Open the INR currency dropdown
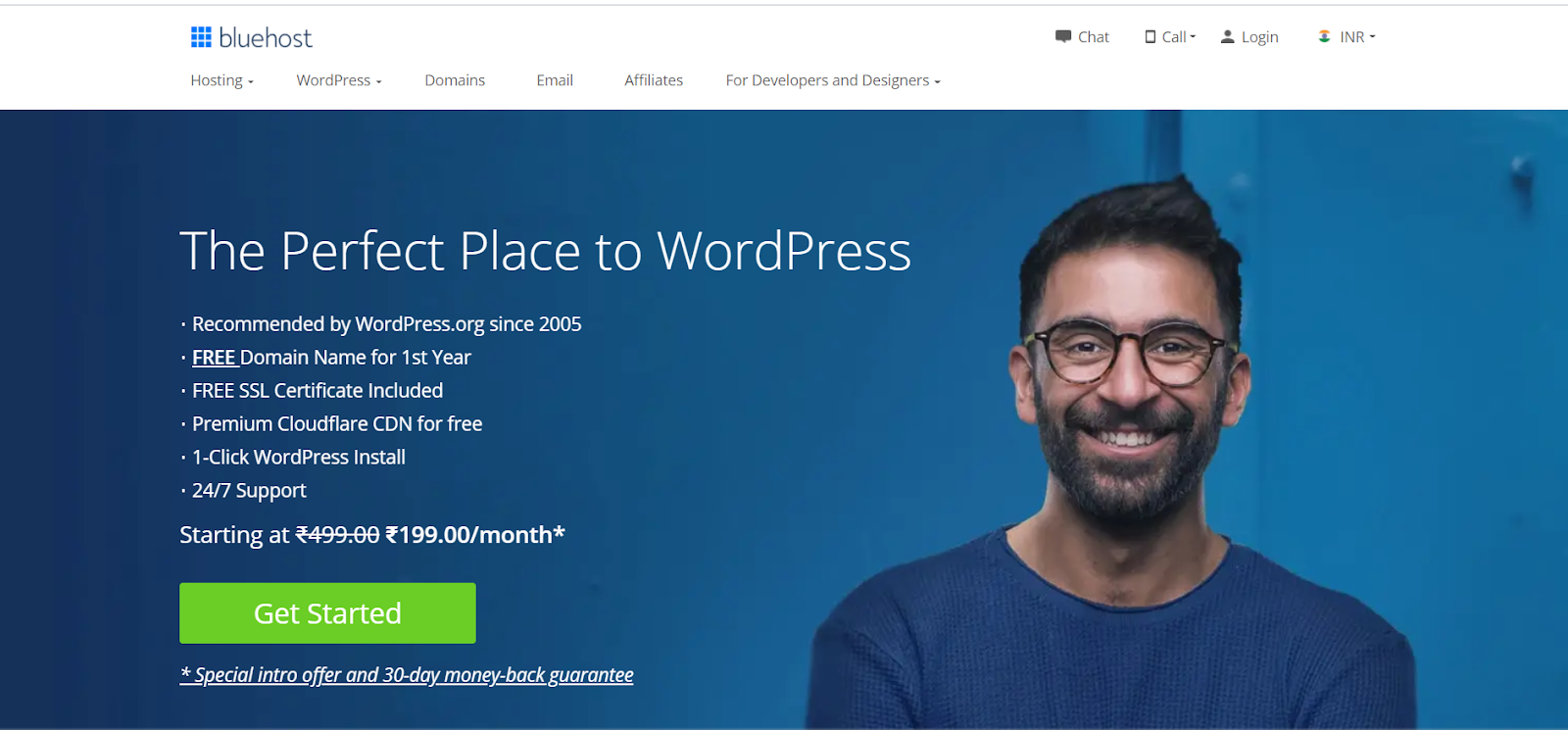 pyautogui.click(x=1357, y=37)
